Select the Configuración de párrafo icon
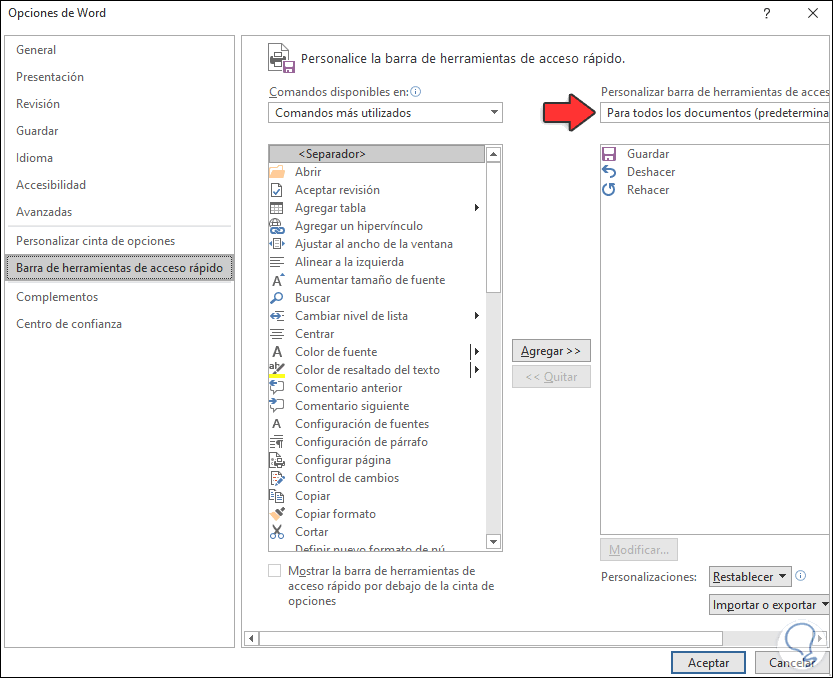Image resolution: width=833 pixels, height=678 pixels. pyautogui.click(x=277, y=442)
